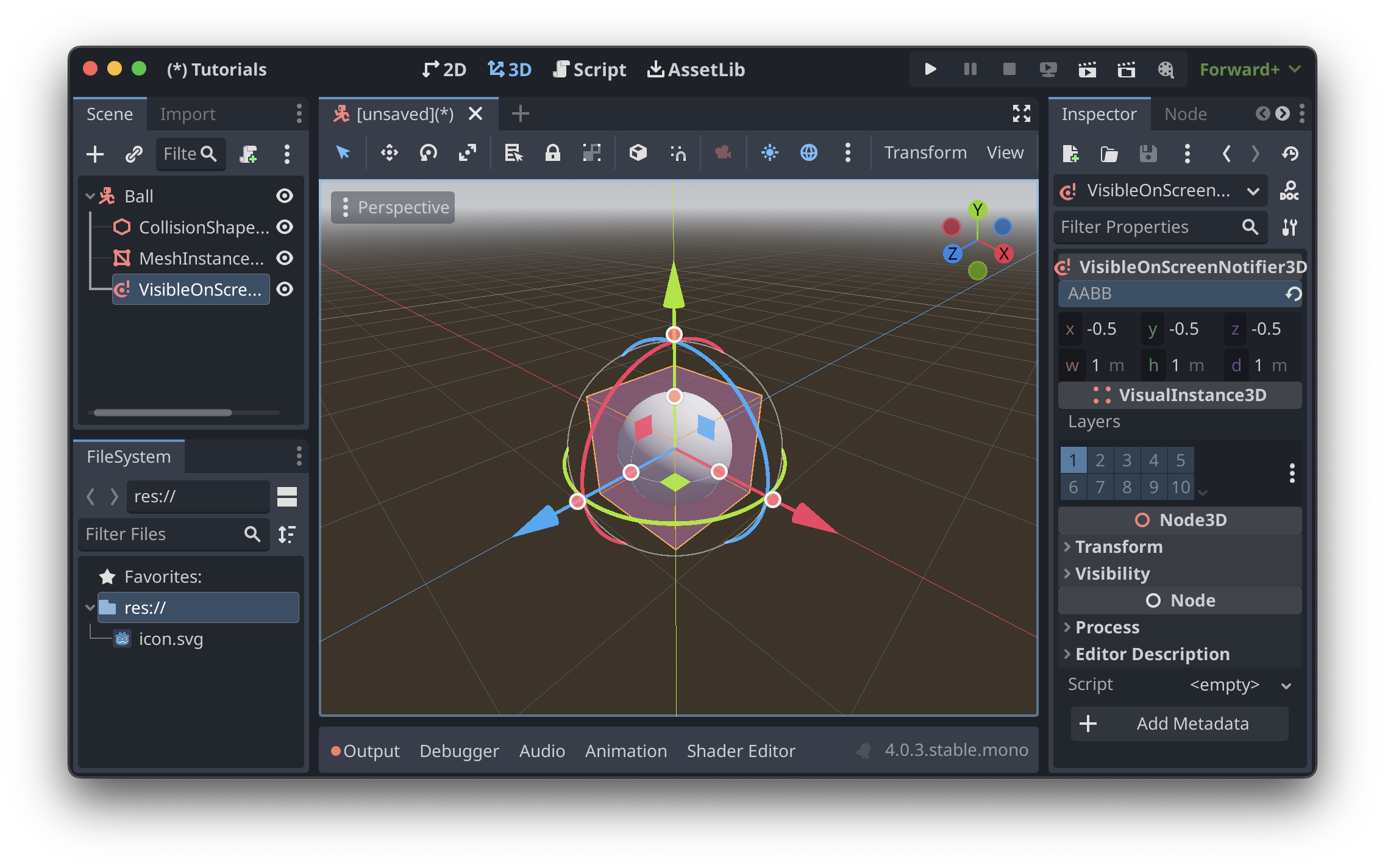This screenshot has width=1385, height=868.
Task: Toggle the camera override icon
Action: pyautogui.click(x=724, y=152)
